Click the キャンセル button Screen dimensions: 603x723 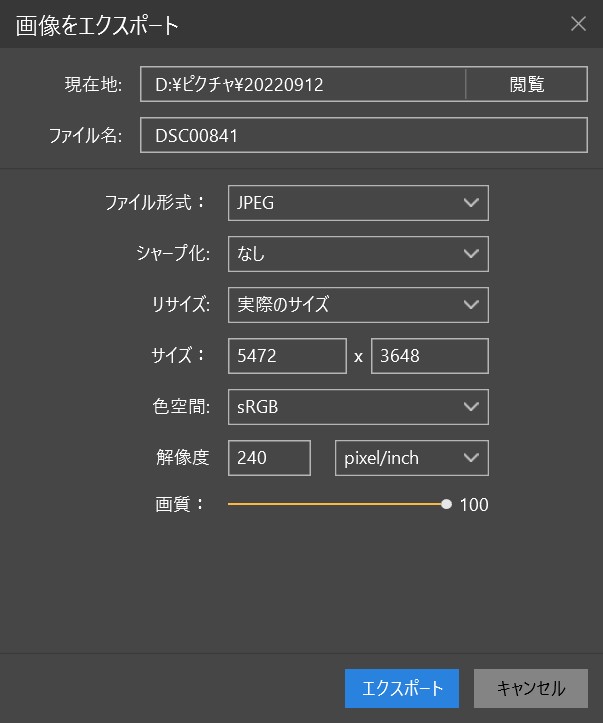click(531, 688)
